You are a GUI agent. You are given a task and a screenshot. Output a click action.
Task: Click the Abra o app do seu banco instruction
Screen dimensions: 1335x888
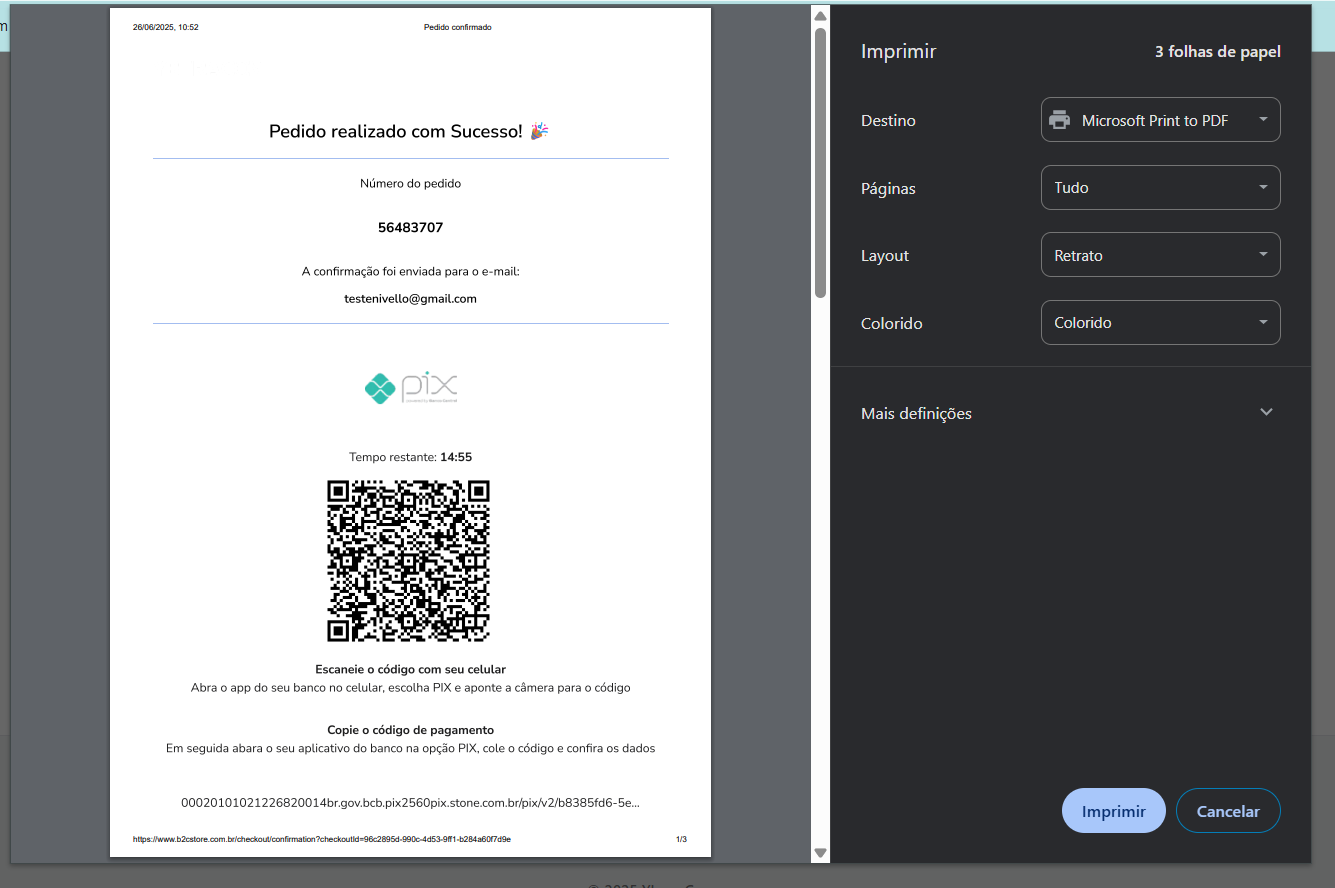(410, 688)
